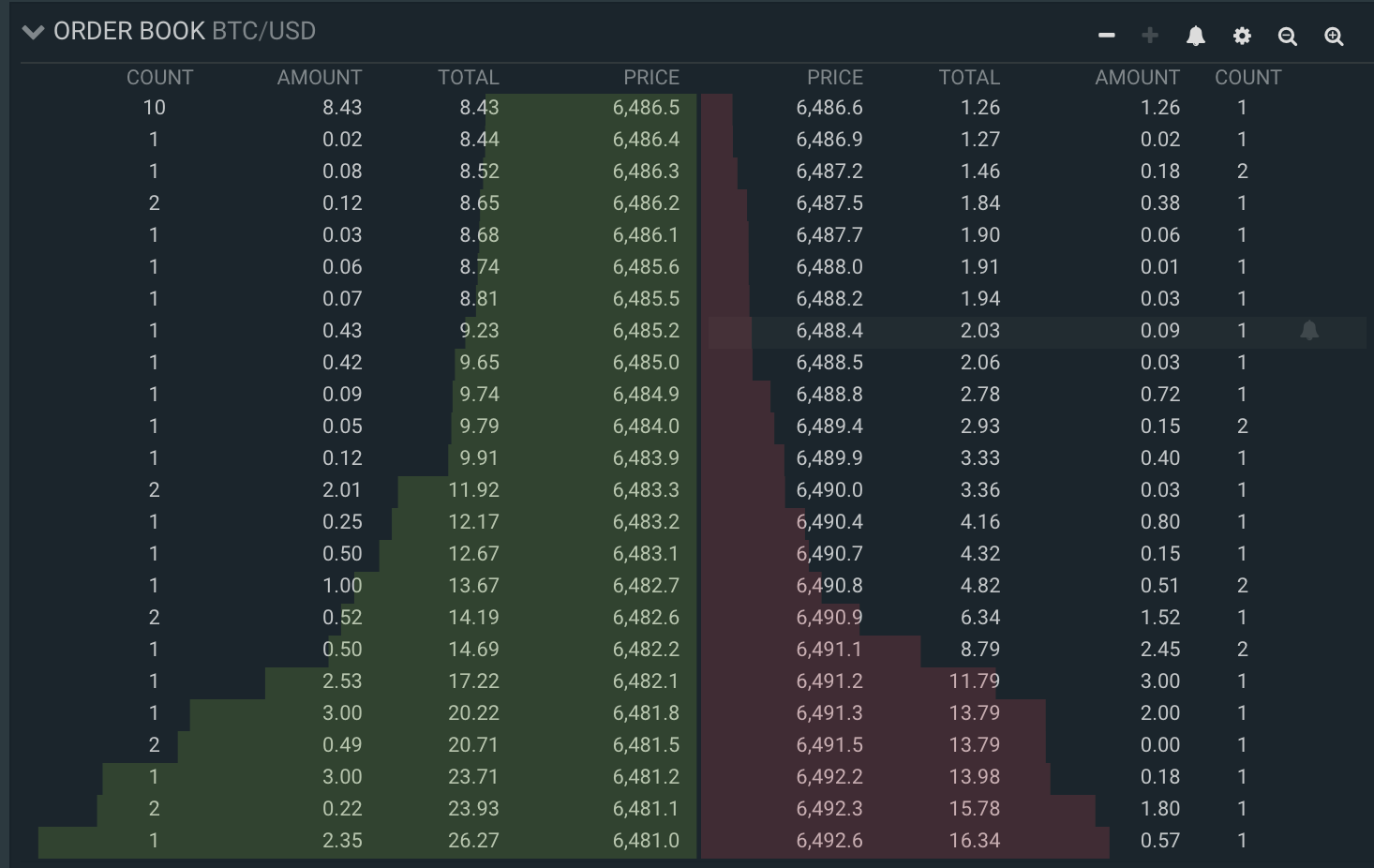Select bid price 6,481.2
Viewport: 1374px width, 868px height.
[646, 777]
